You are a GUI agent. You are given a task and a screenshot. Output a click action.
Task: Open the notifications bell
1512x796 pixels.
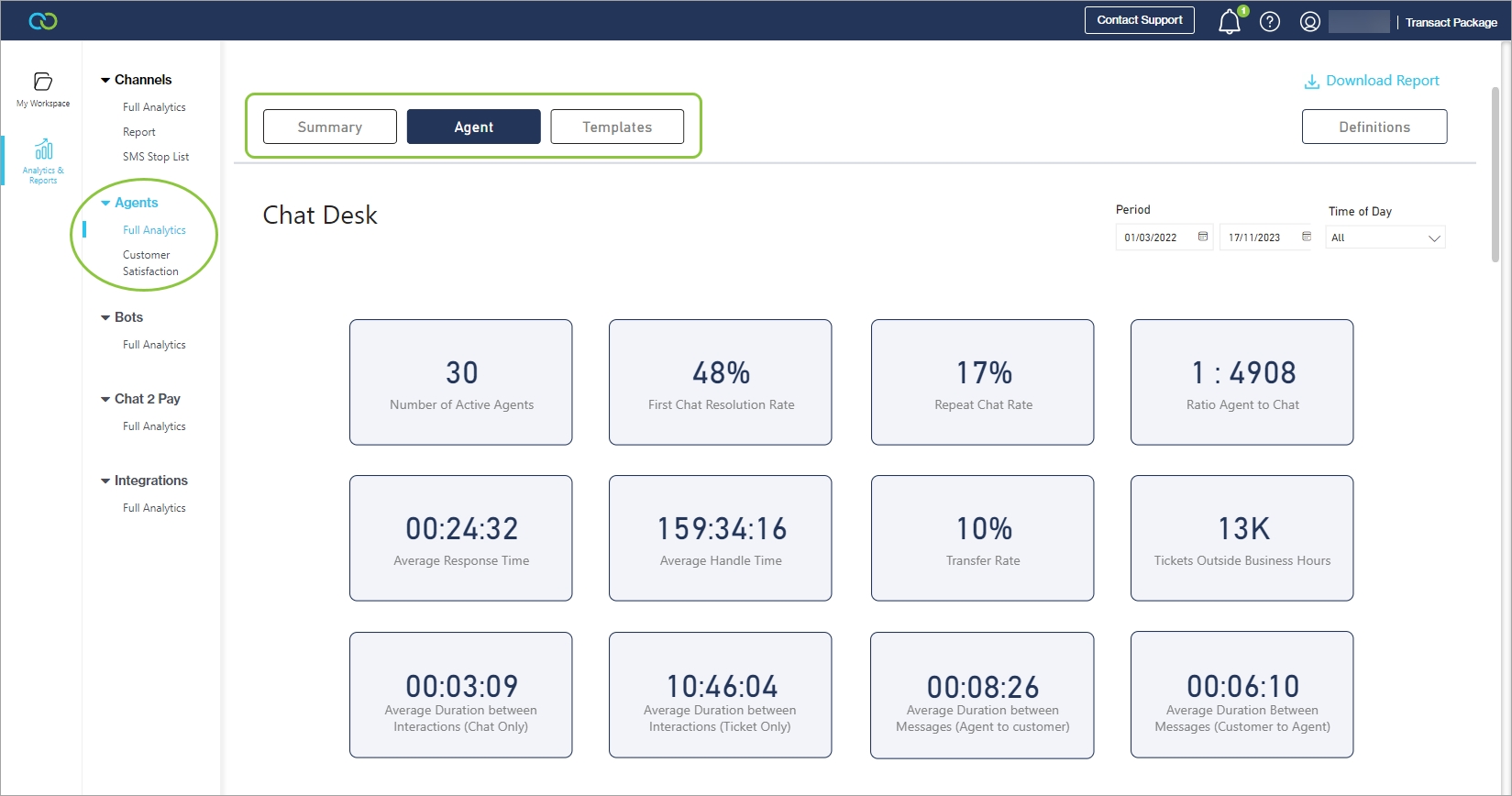point(1229,22)
